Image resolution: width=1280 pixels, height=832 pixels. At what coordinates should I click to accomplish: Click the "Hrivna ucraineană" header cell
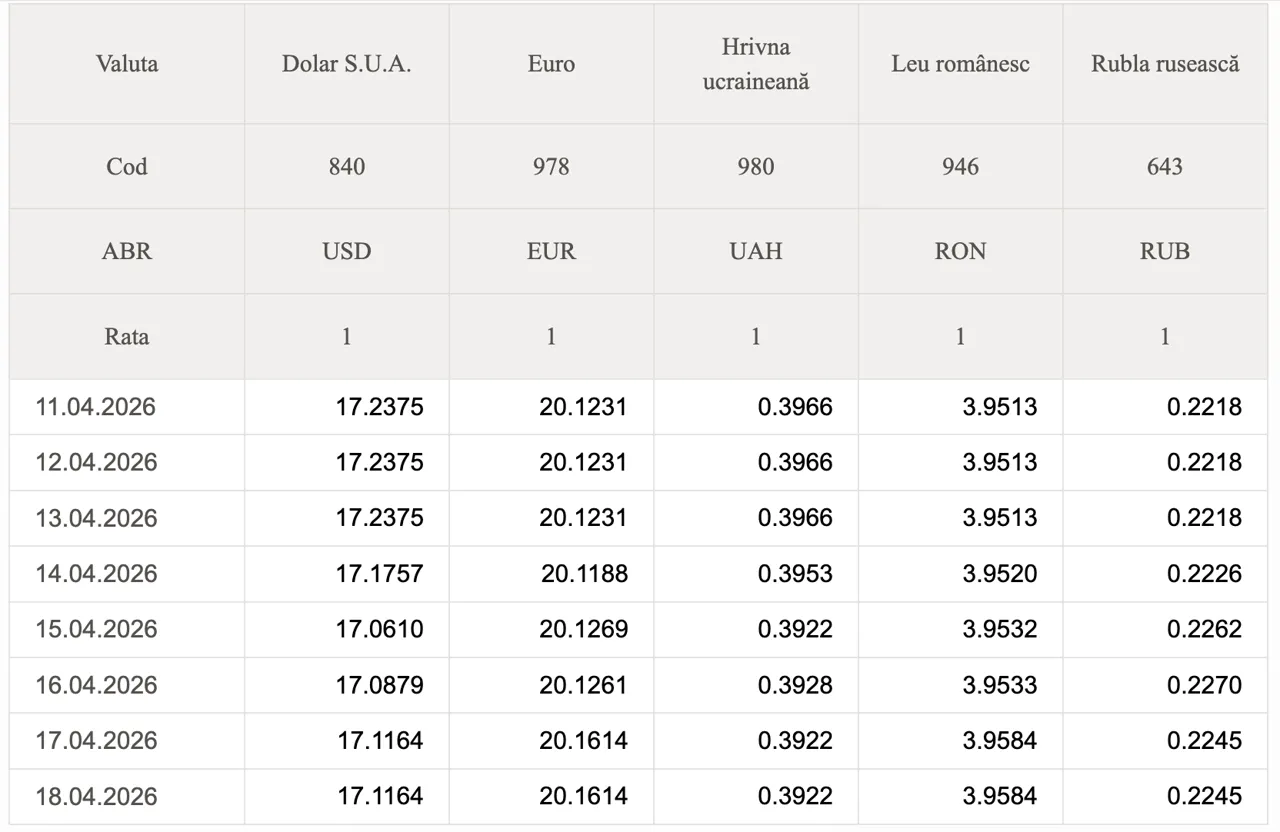(x=755, y=64)
